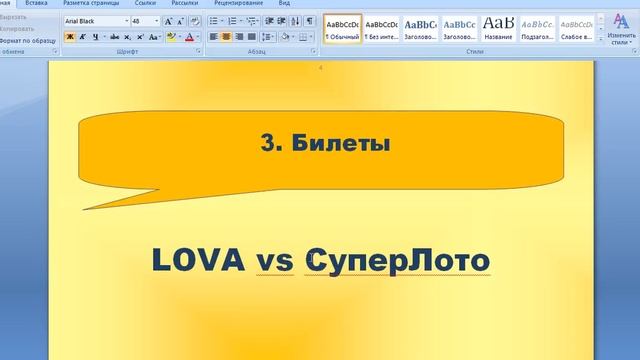This screenshot has width=640, height=360.
Task: Align text left
Action: 213,37
